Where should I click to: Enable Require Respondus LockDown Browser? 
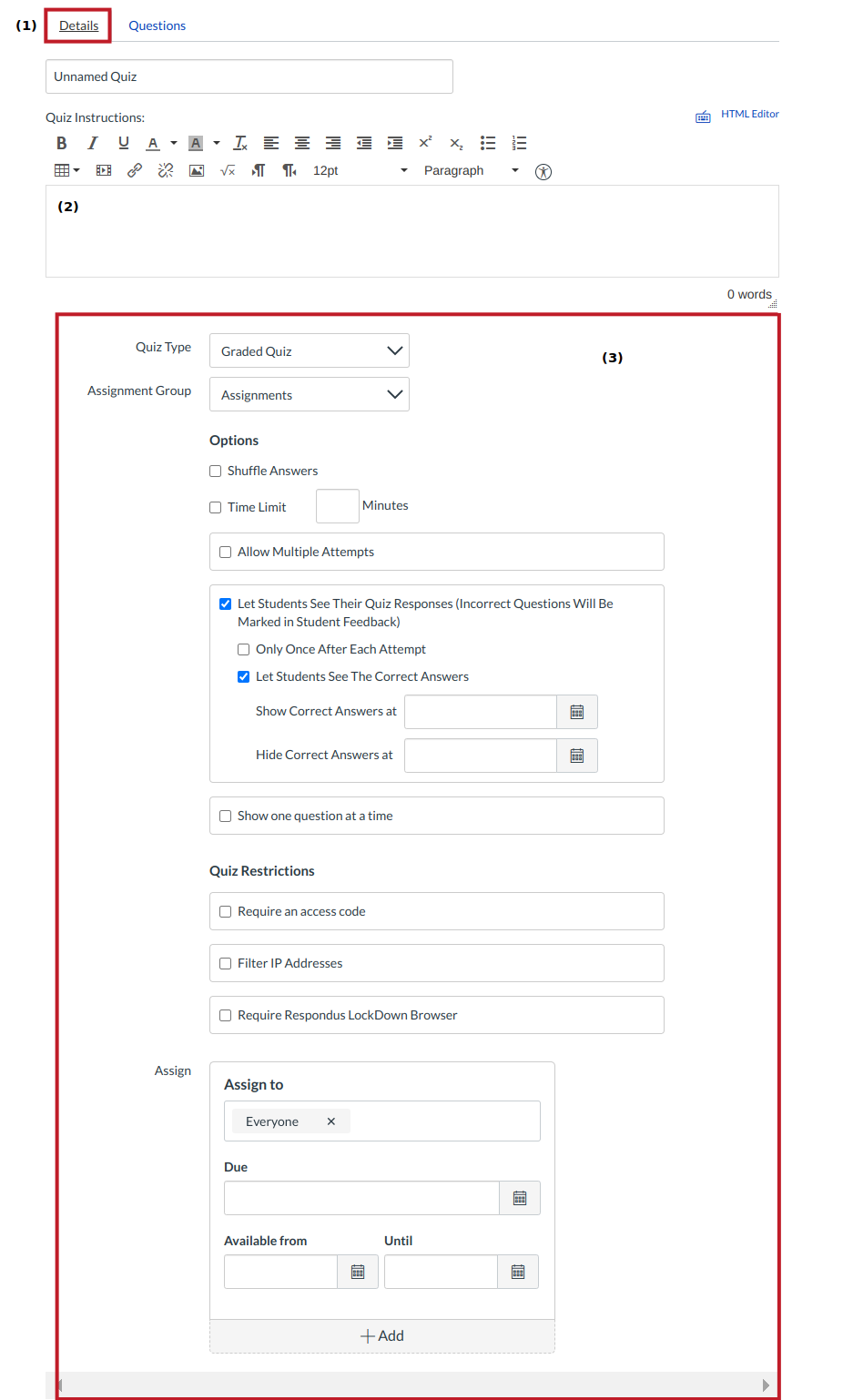click(x=225, y=1015)
